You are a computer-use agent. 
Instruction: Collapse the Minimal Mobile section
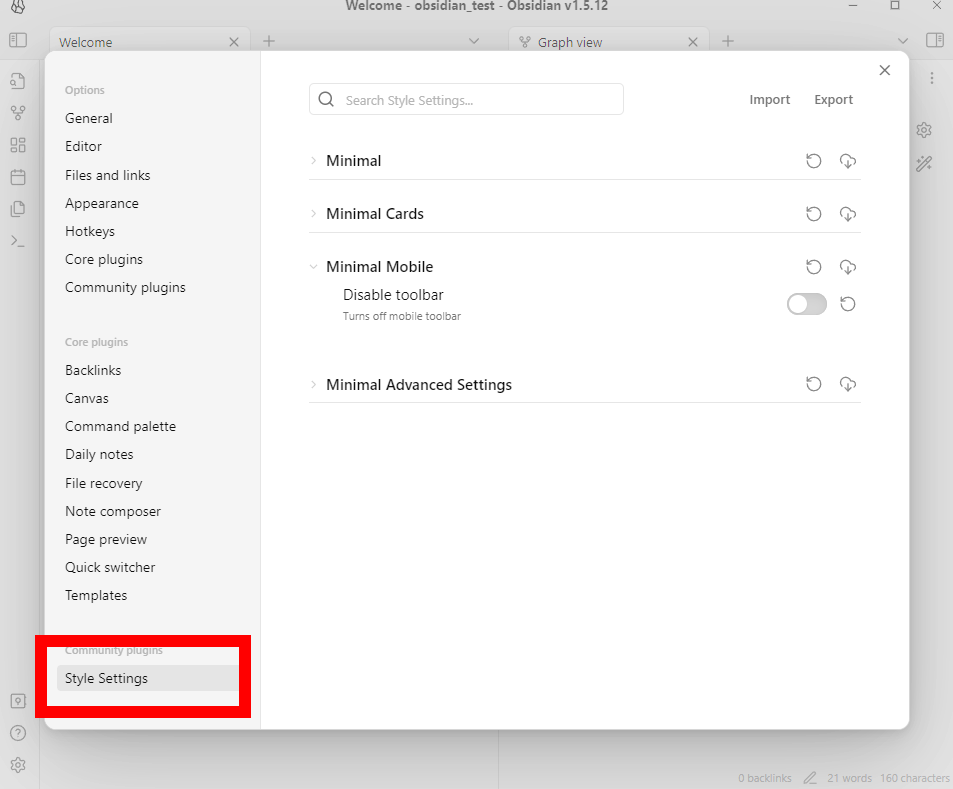[x=314, y=266]
